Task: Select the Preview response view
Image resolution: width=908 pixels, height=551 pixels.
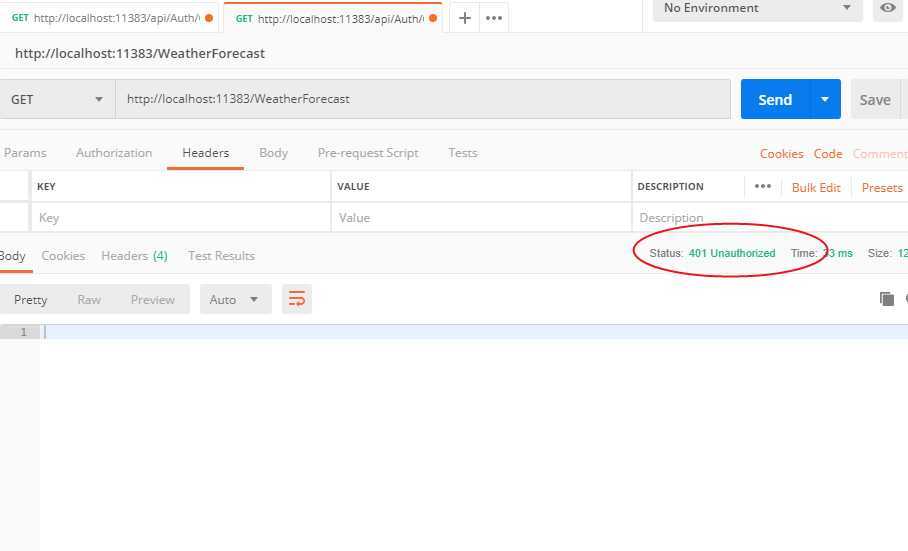Action: click(152, 299)
